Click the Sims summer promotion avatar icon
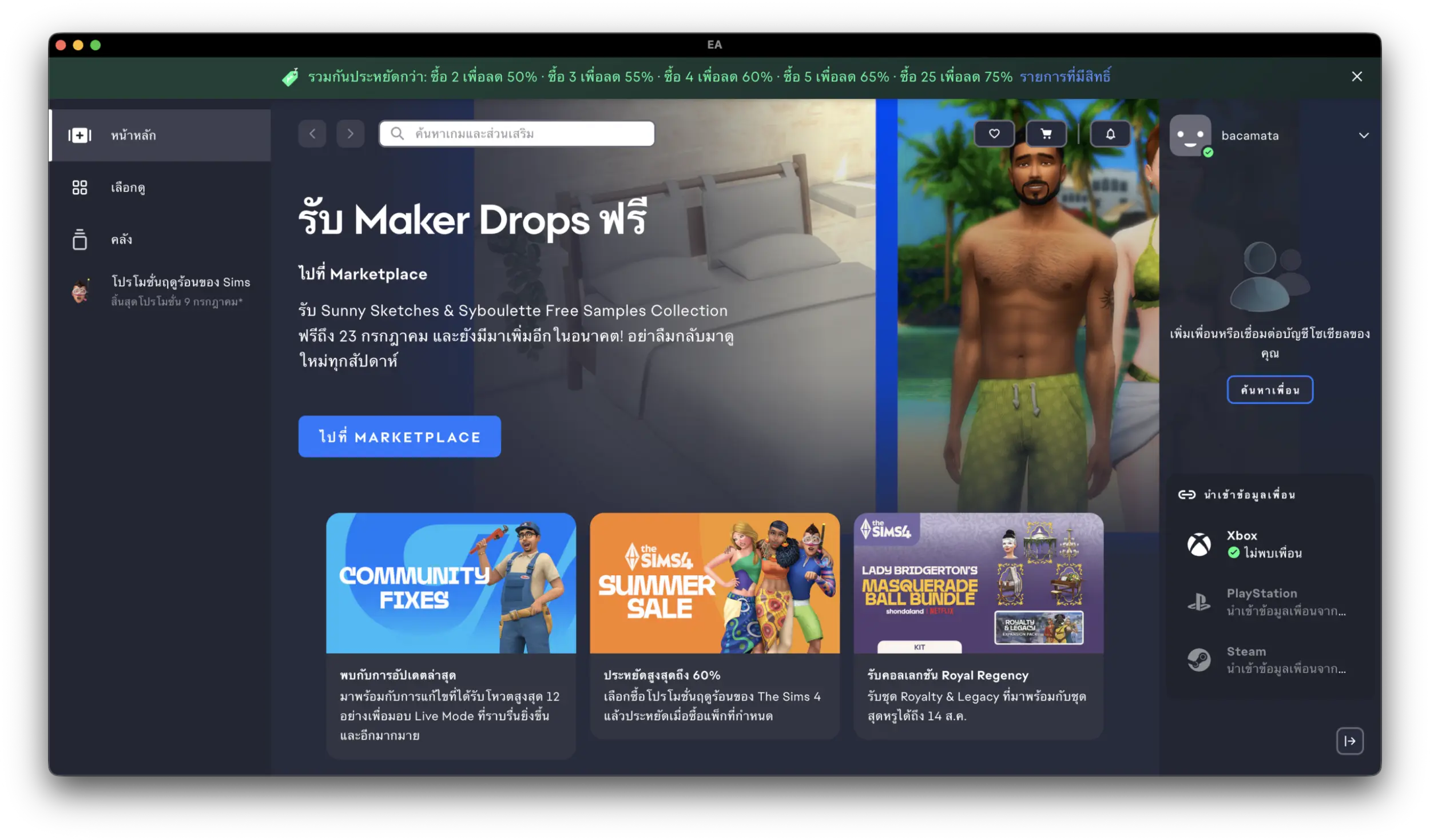 (80, 291)
